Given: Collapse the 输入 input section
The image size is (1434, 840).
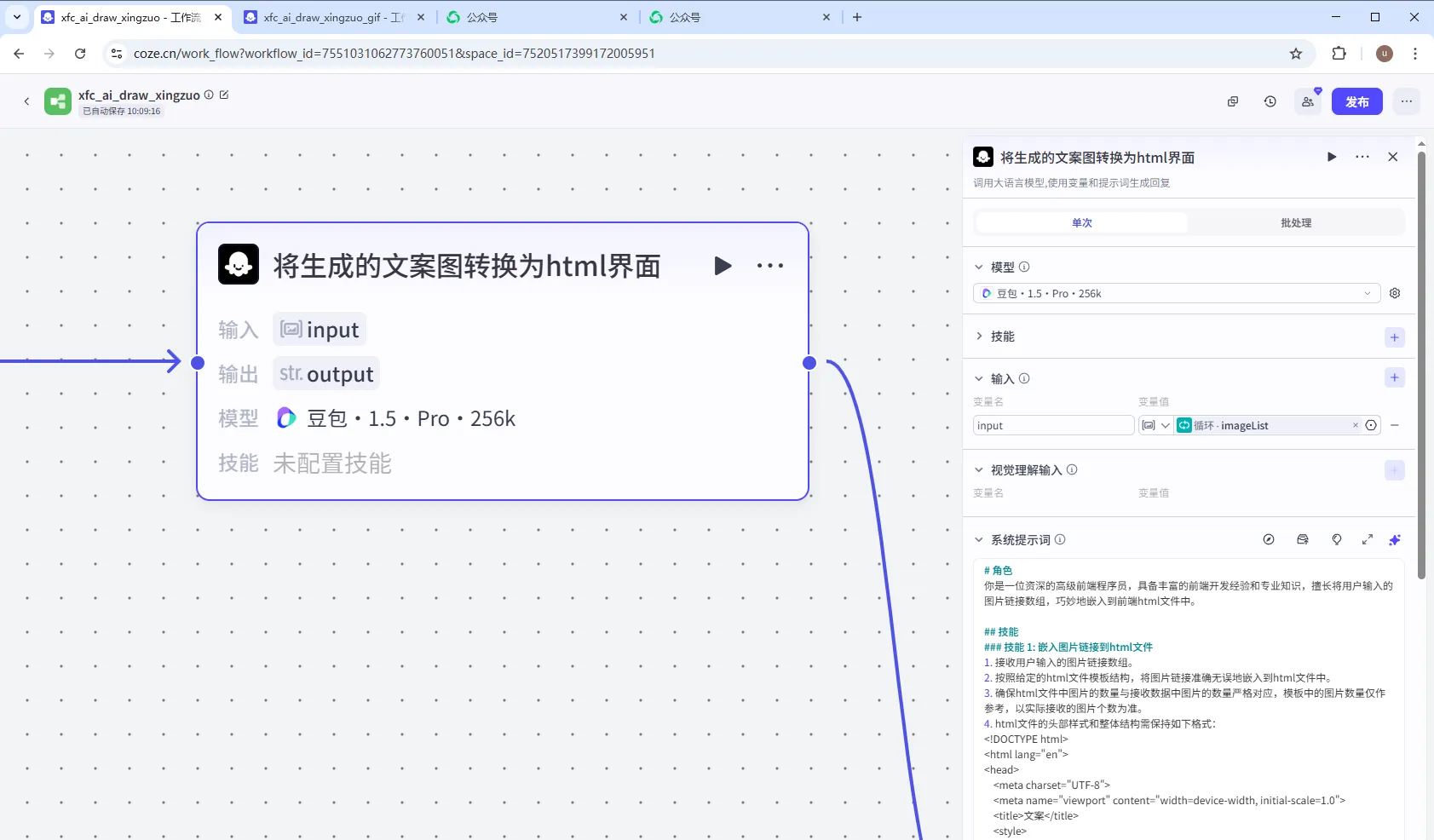Looking at the screenshot, I should 979,378.
